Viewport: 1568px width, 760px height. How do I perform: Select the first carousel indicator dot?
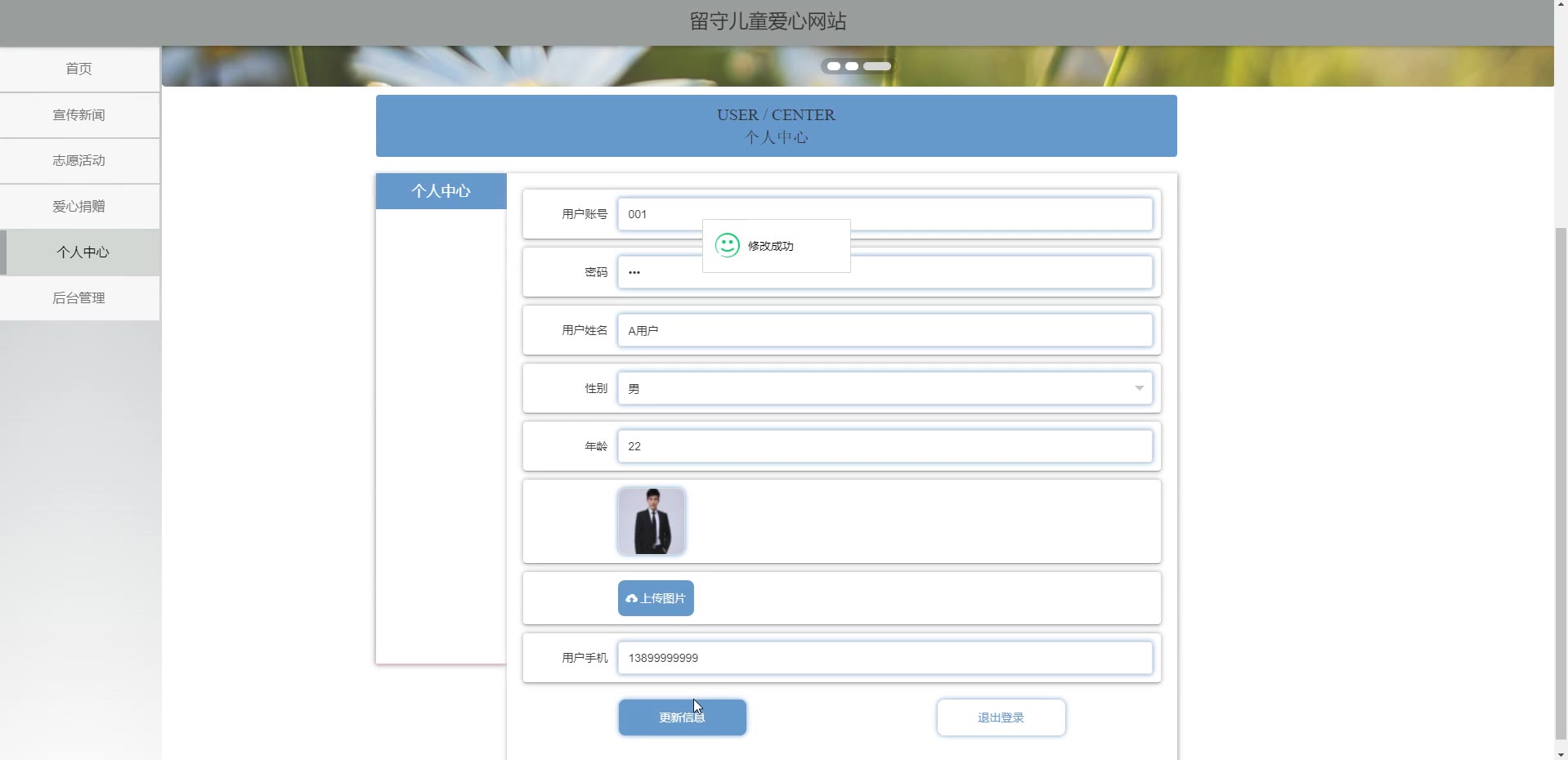click(833, 66)
